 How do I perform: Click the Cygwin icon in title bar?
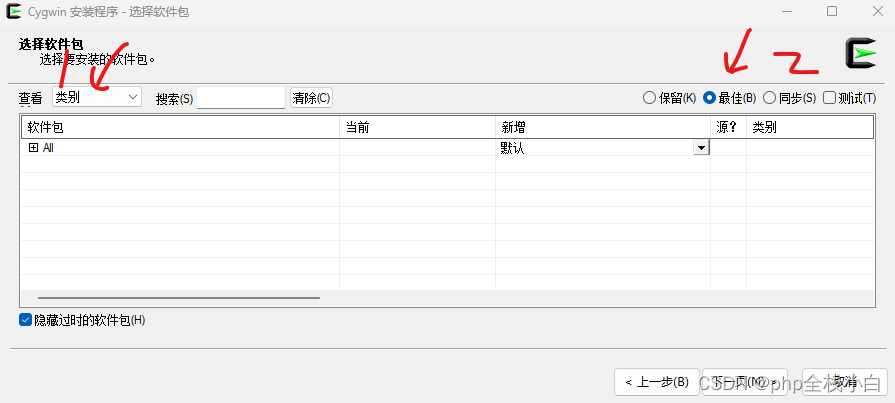[x=13, y=11]
